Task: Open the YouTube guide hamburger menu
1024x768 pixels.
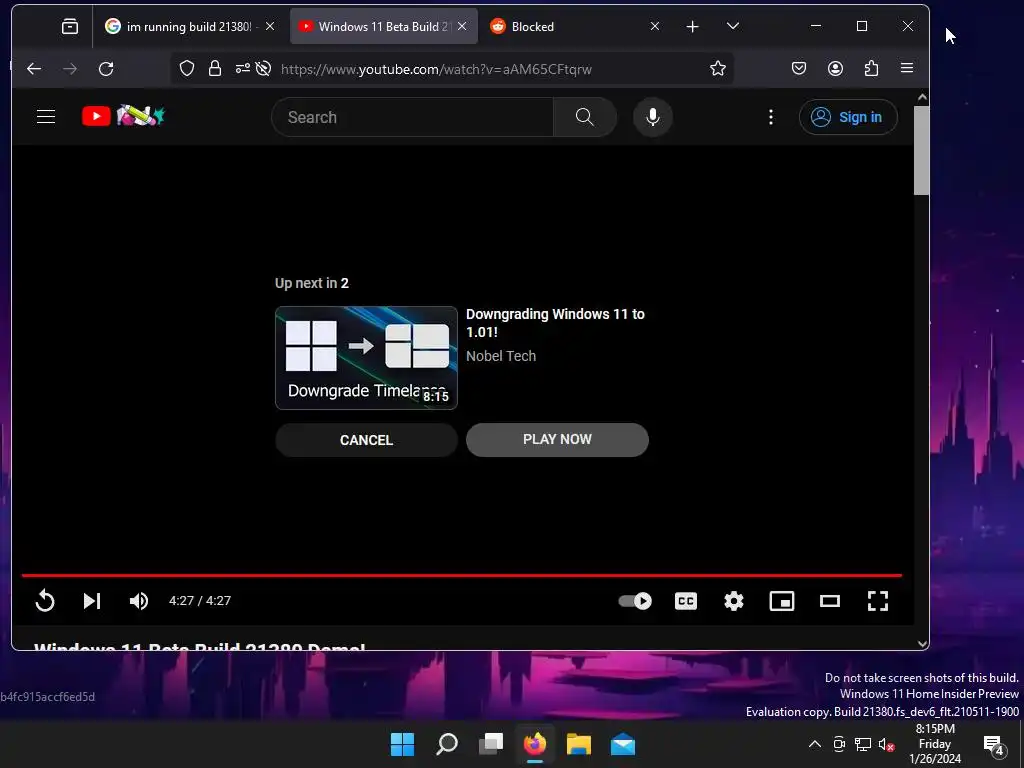Action: point(46,117)
